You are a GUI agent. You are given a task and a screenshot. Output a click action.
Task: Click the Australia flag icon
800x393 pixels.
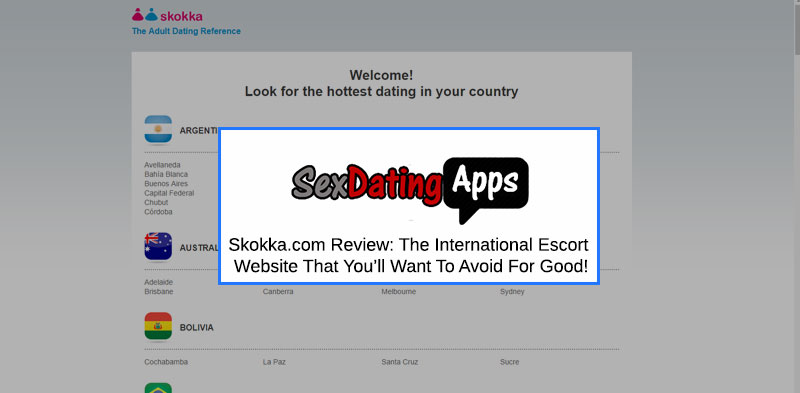tap(158, 247)
